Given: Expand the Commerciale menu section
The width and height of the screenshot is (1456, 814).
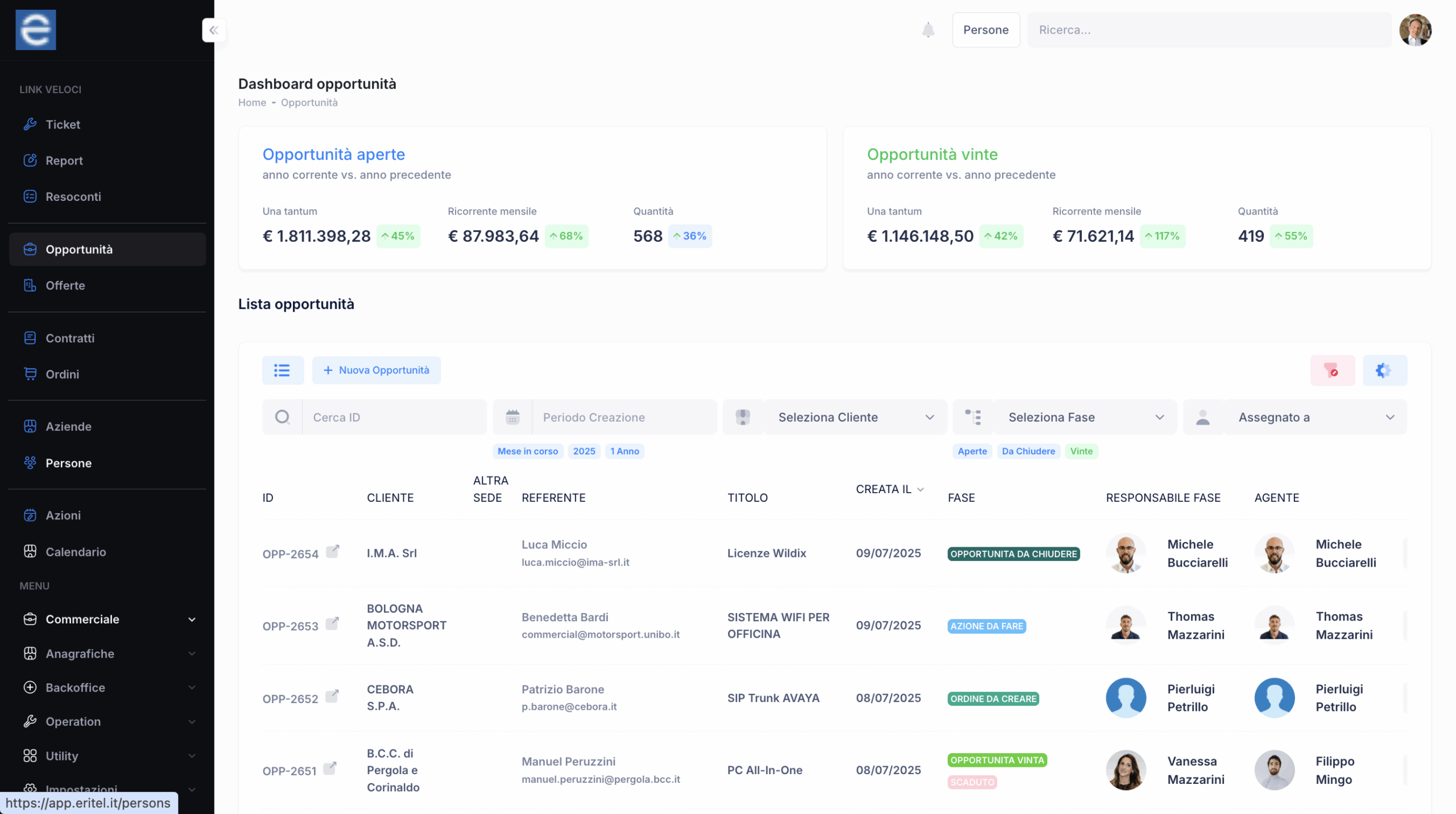Looking at the screenshot, I should [x=108, y=619].
